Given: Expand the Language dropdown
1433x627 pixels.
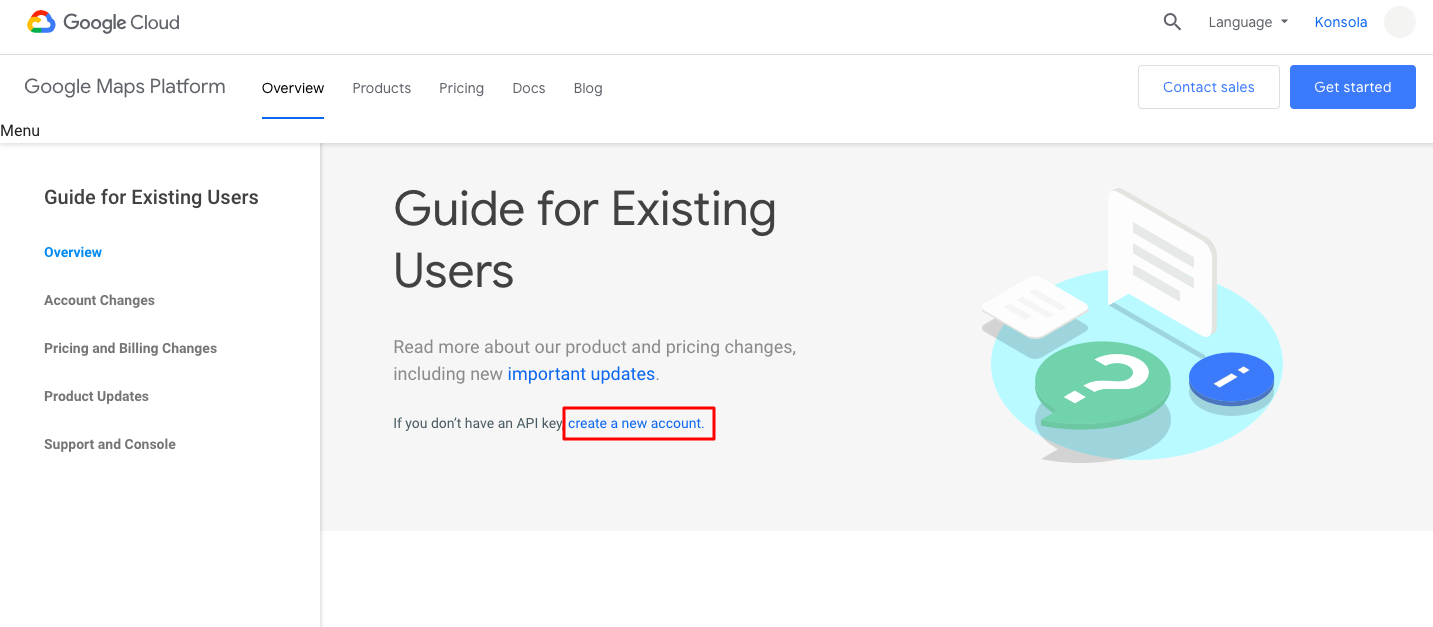Looking at the screenshot, I should [x=1247, y=22].
